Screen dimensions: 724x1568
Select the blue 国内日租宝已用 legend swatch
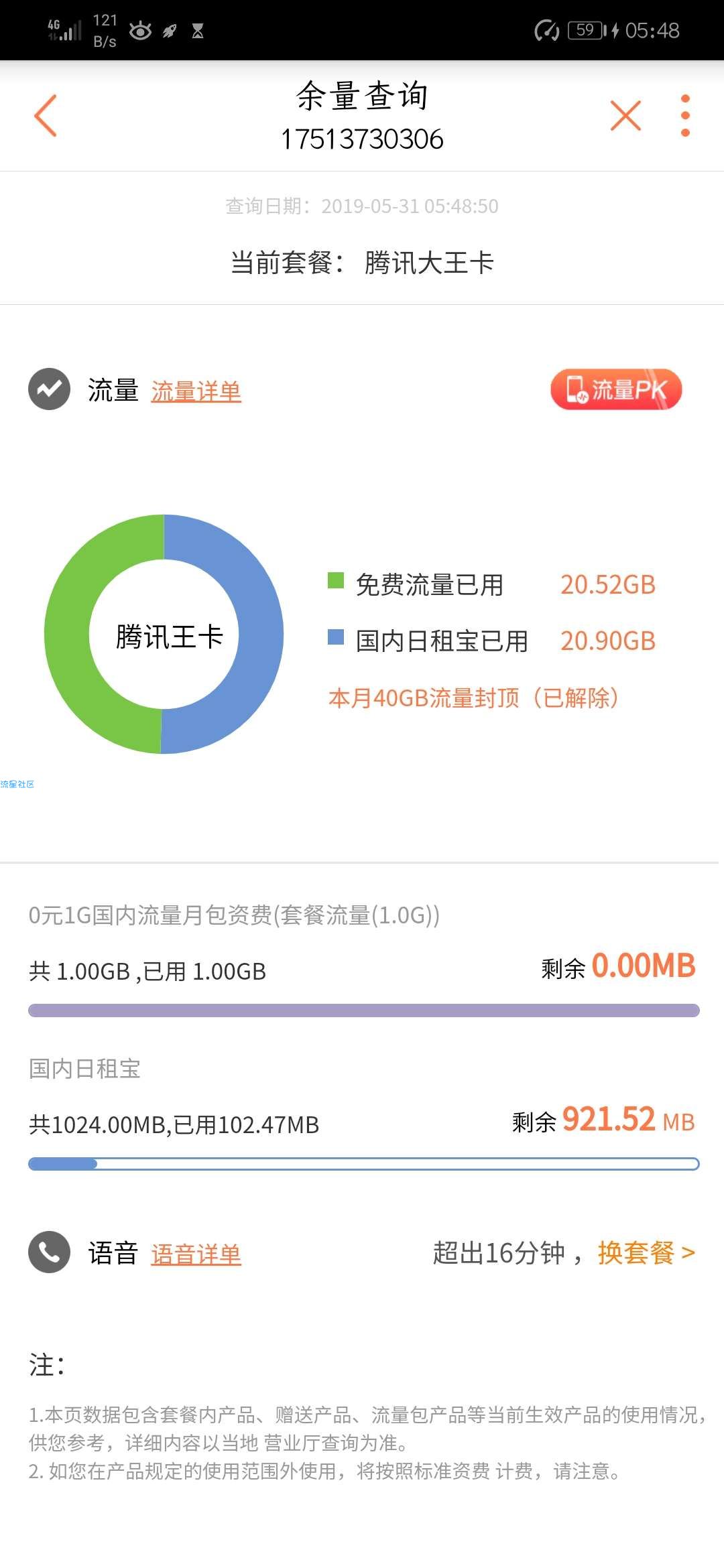click(x=335, y=637)
